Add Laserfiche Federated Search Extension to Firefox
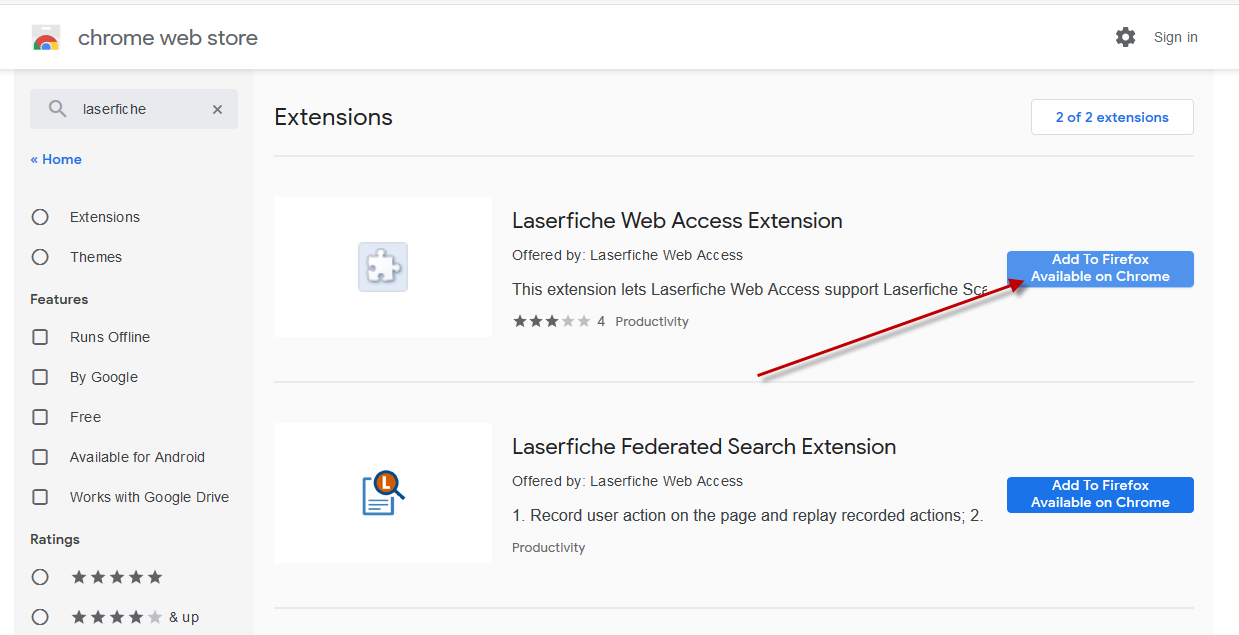 tap(1100, 494)
